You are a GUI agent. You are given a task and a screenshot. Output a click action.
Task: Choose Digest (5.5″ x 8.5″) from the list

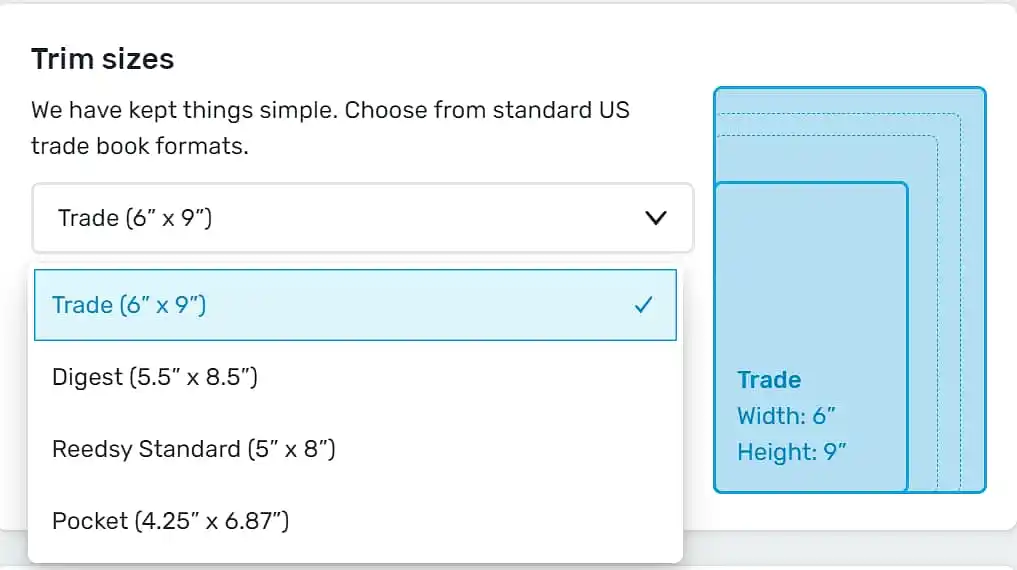(x=155, y=377)
